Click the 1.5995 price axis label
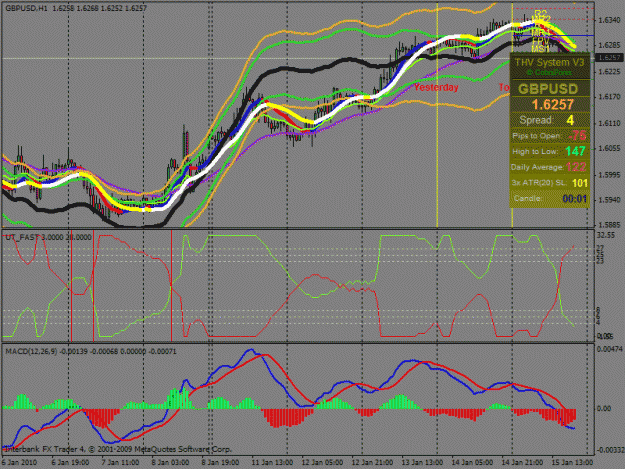 pos(609,175)
